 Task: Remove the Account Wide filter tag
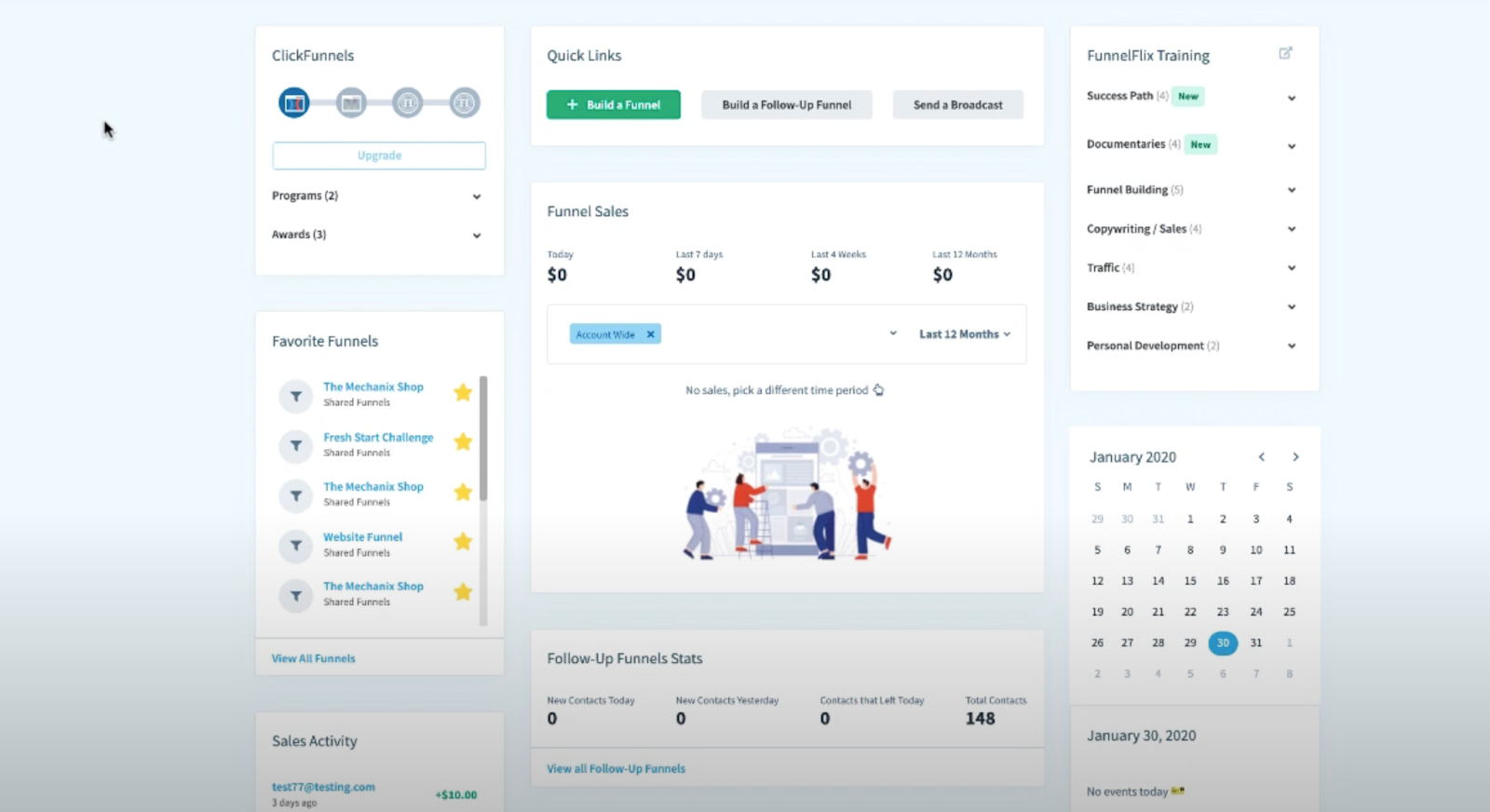point(651,334)
